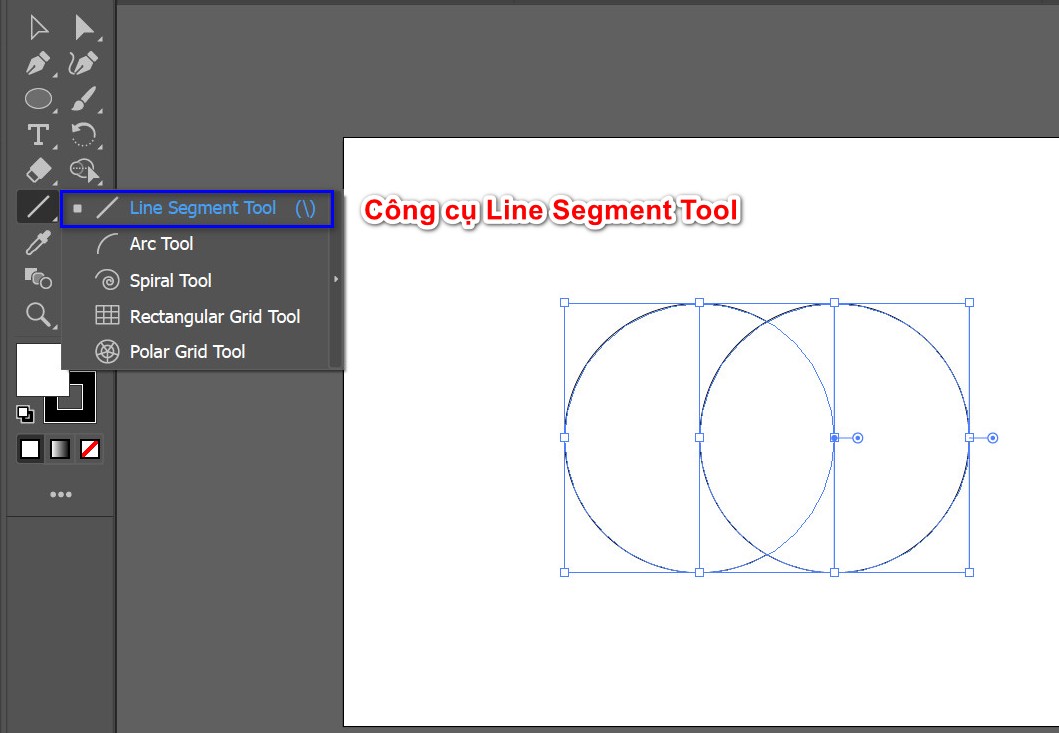Choose Polar Grid Tool from the flyout
Screen dimensions: 1059x733
tap(187, 351)
